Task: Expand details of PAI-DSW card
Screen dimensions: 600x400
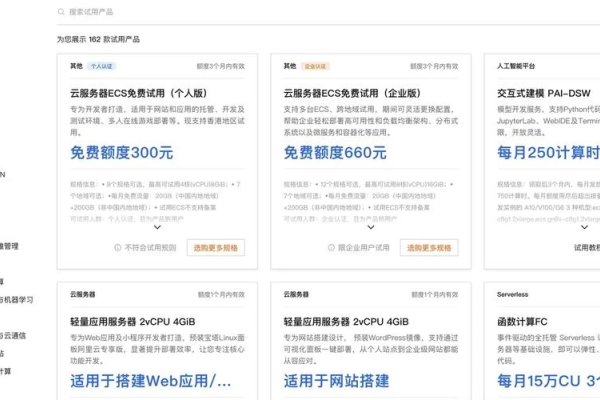Action: (x=584, y=227)
